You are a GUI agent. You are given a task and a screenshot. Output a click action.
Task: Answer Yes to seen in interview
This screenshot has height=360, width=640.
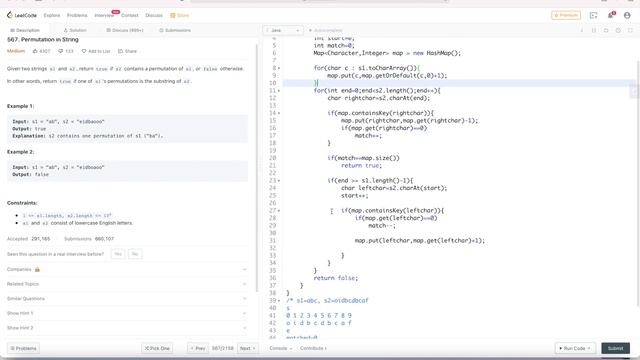(x=118, y=254)
